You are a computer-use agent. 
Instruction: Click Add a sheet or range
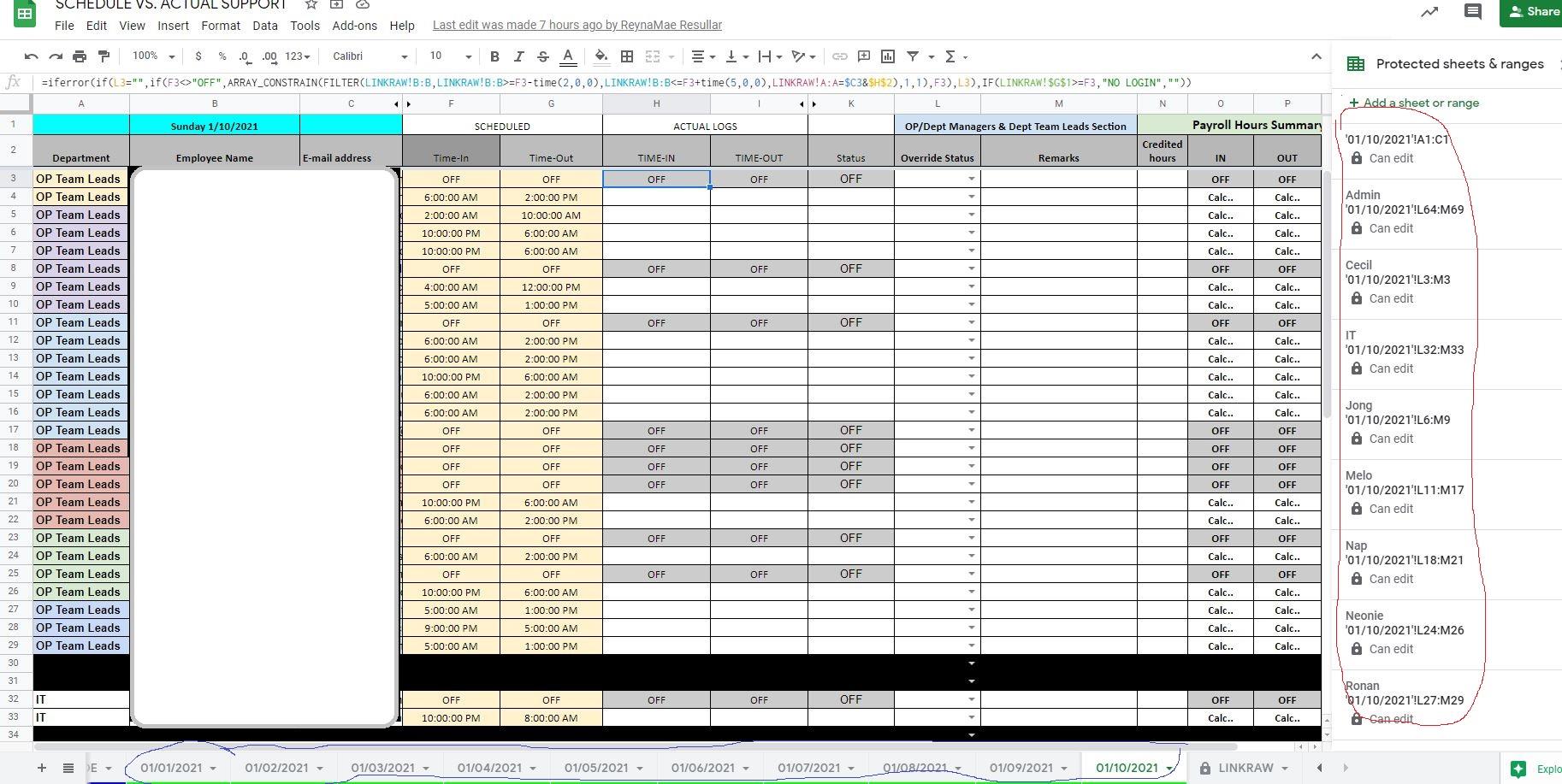click(1420, 103)
